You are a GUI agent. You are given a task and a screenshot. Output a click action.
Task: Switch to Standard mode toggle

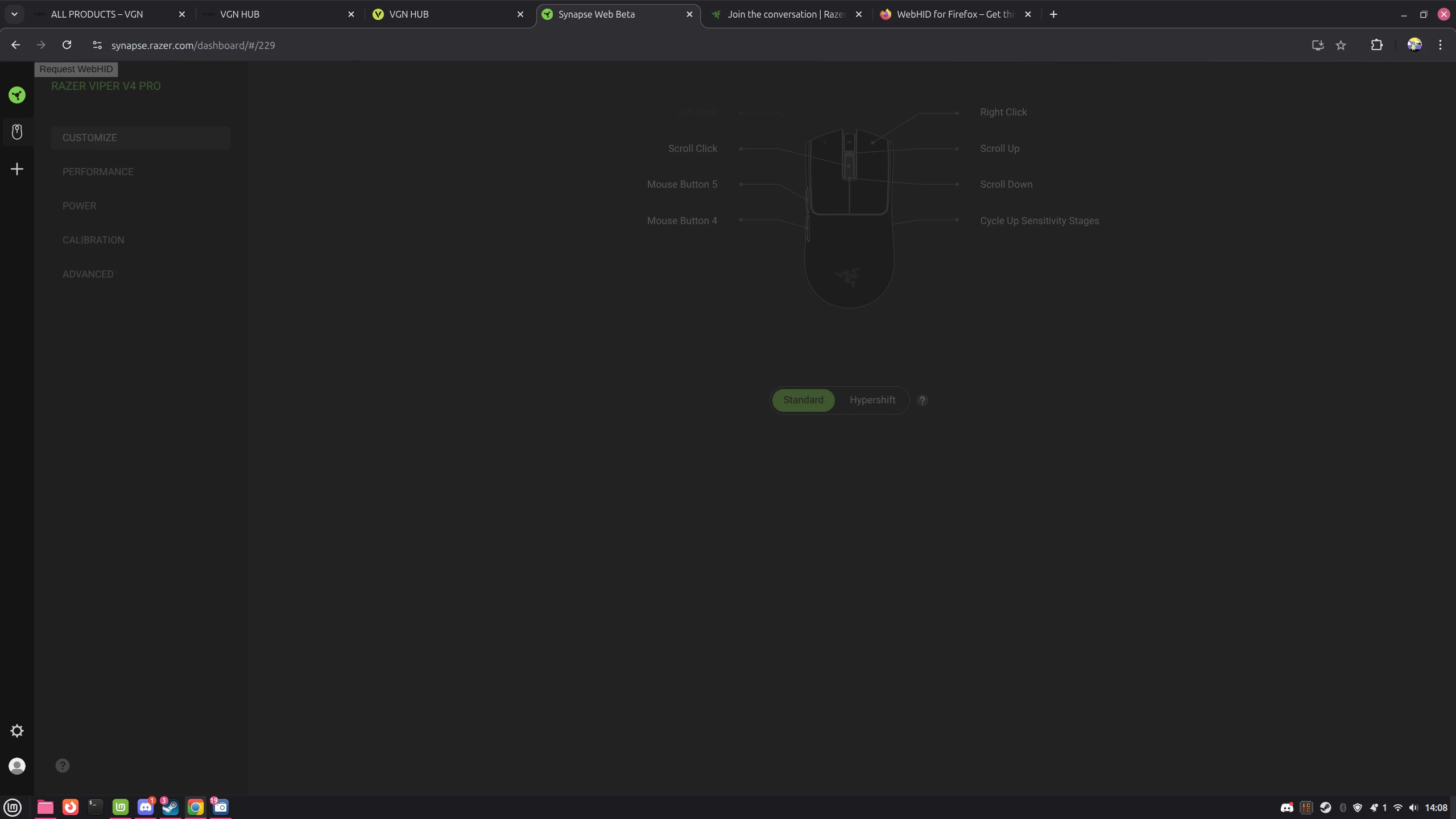[803, 400]
